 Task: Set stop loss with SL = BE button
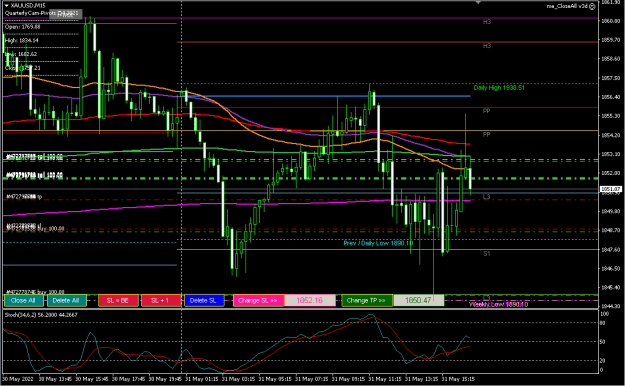(118, 300)
